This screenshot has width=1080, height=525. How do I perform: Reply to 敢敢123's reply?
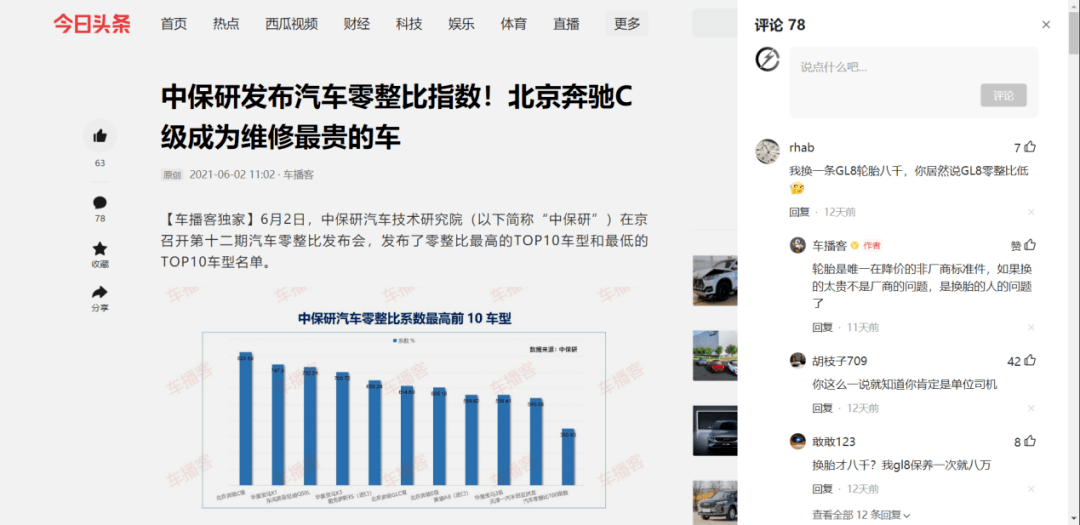point(822,489)
